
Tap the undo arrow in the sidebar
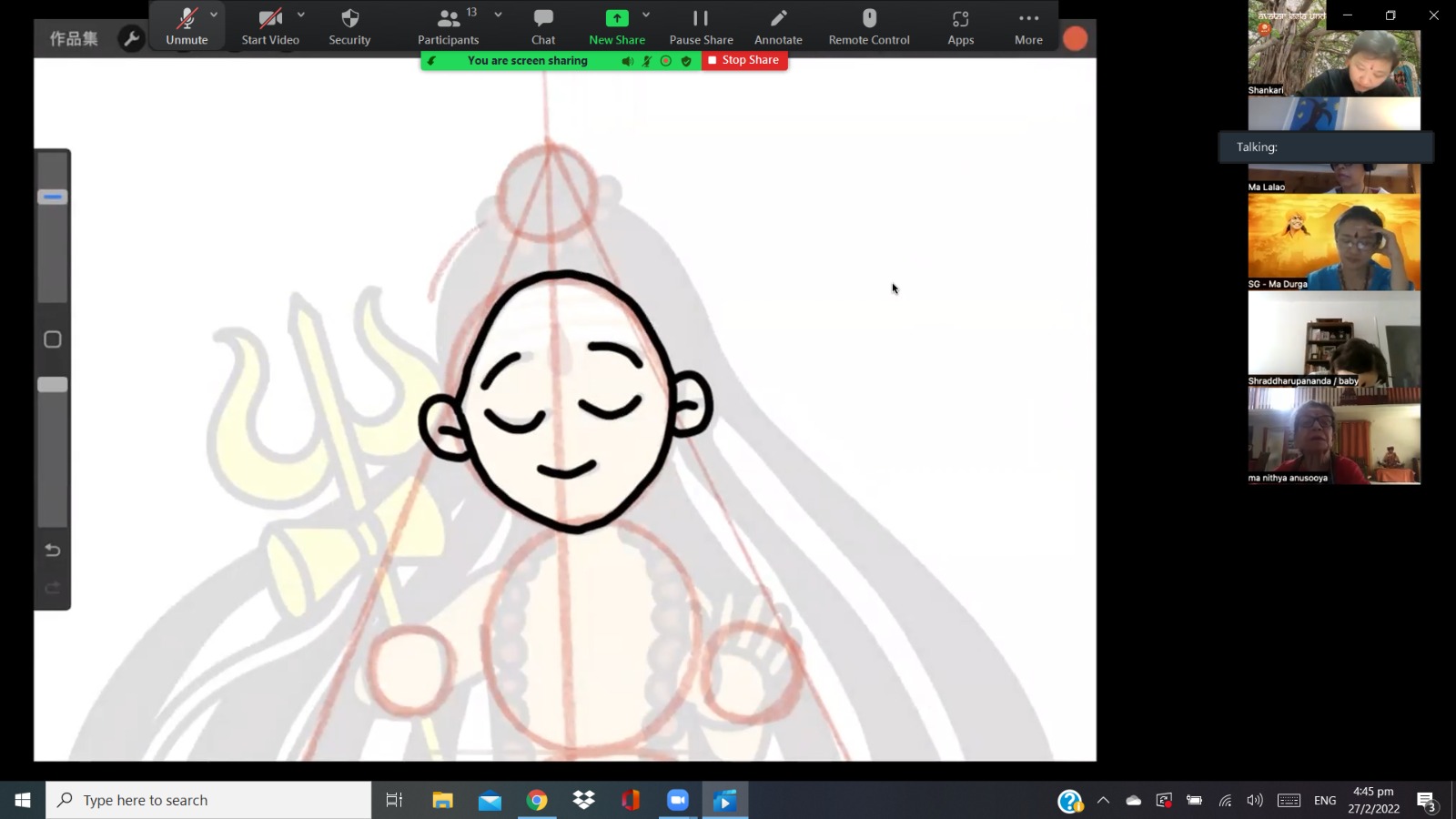(x=53, y=550)
